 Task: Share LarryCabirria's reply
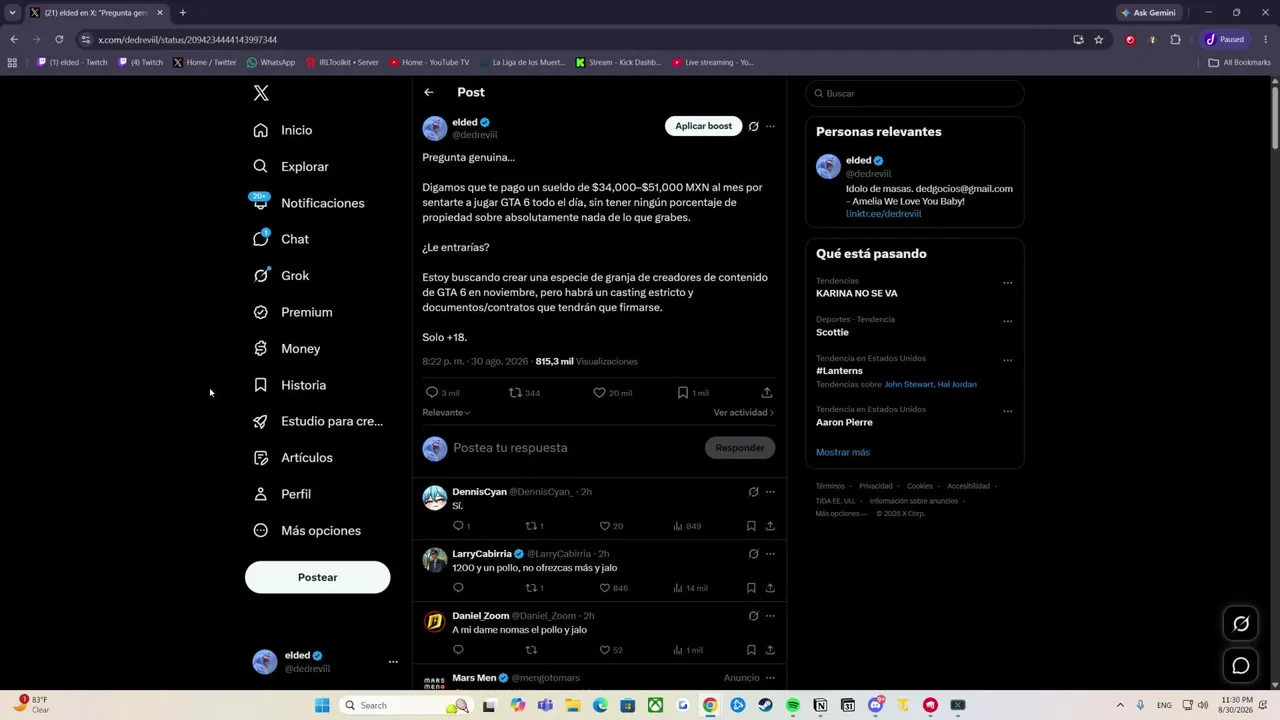pos(770,588)
